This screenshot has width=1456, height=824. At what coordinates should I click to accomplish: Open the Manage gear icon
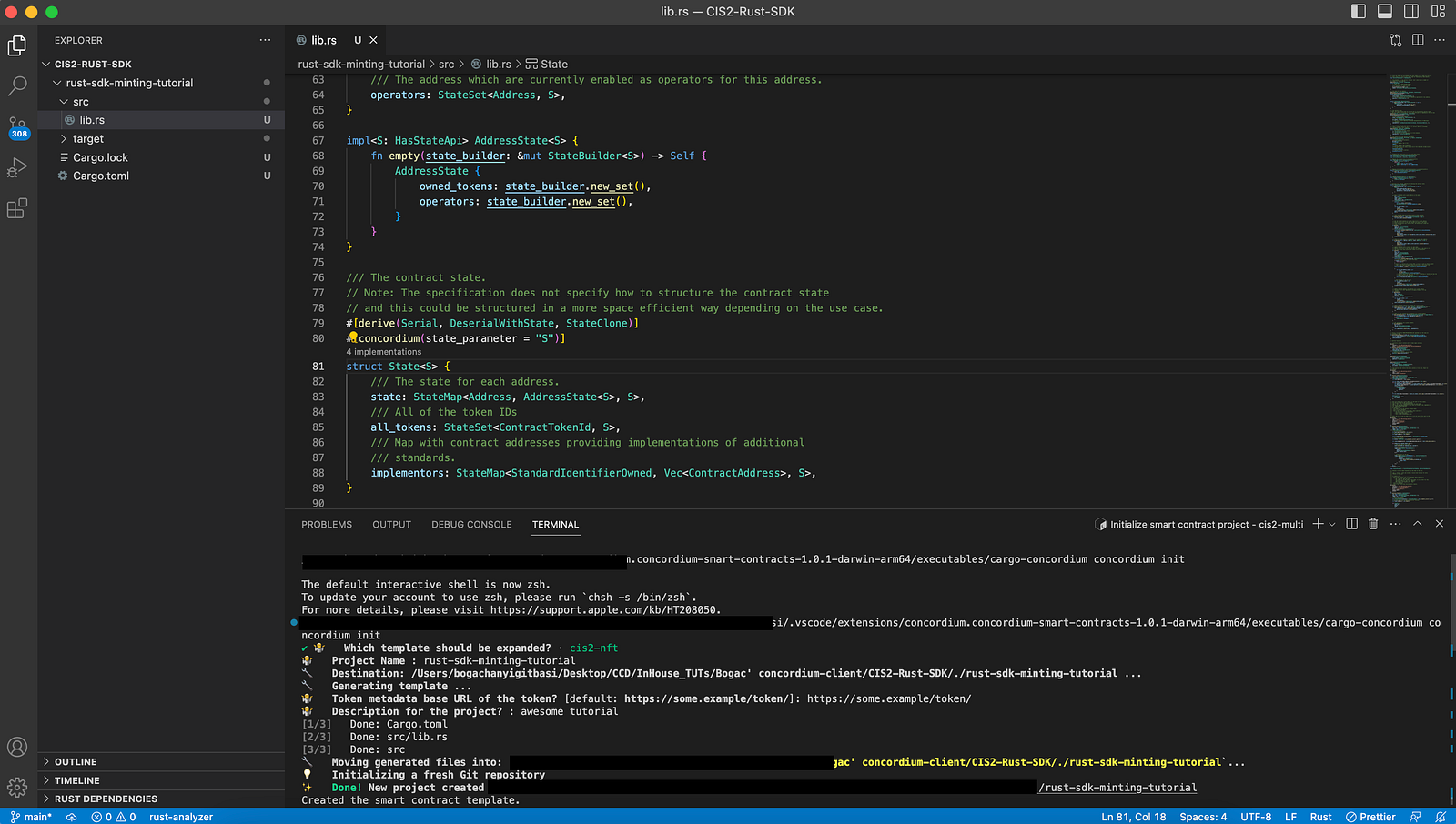17,788
